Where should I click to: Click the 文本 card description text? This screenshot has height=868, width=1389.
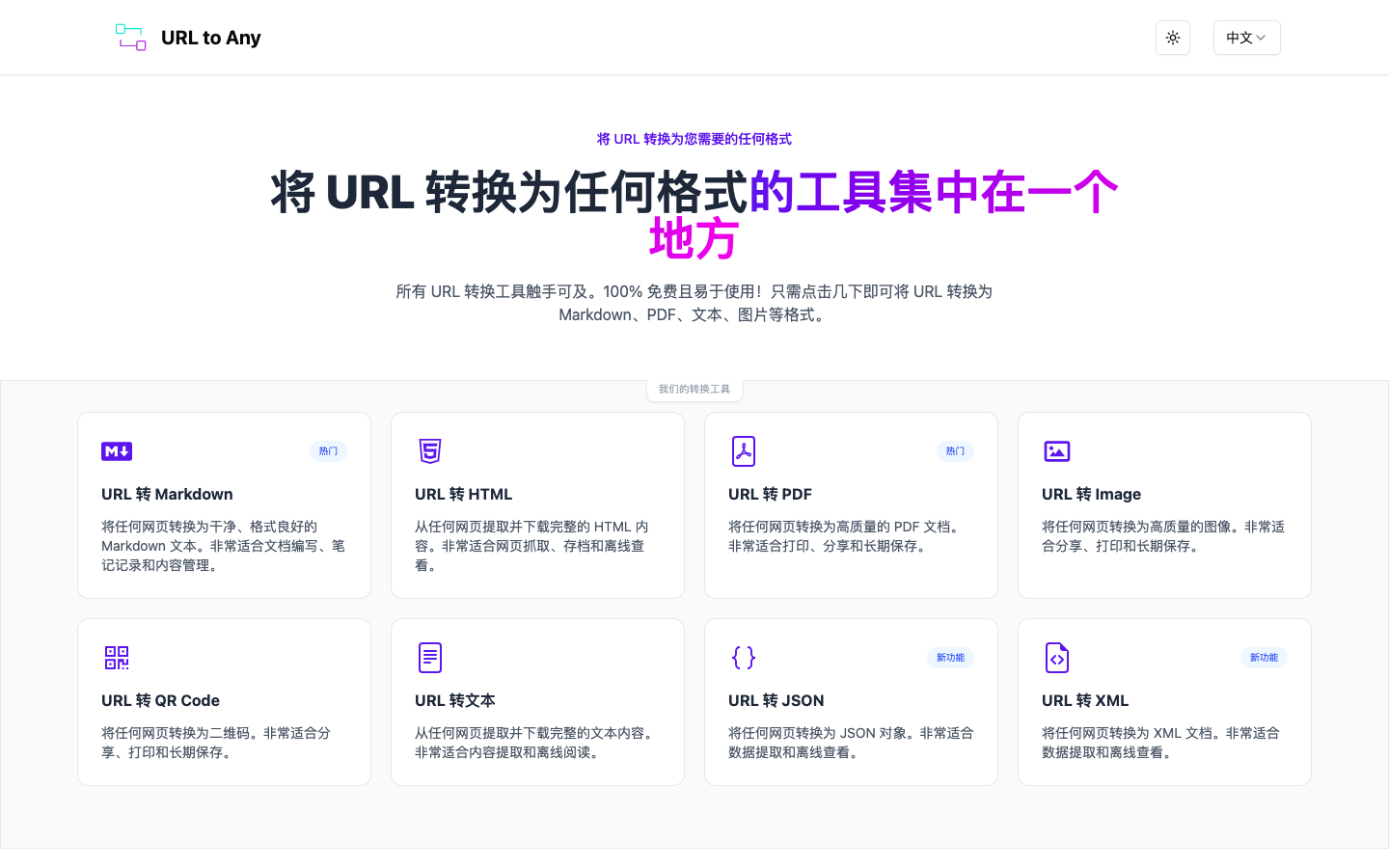pyautogui.click(x=536, y=743)
